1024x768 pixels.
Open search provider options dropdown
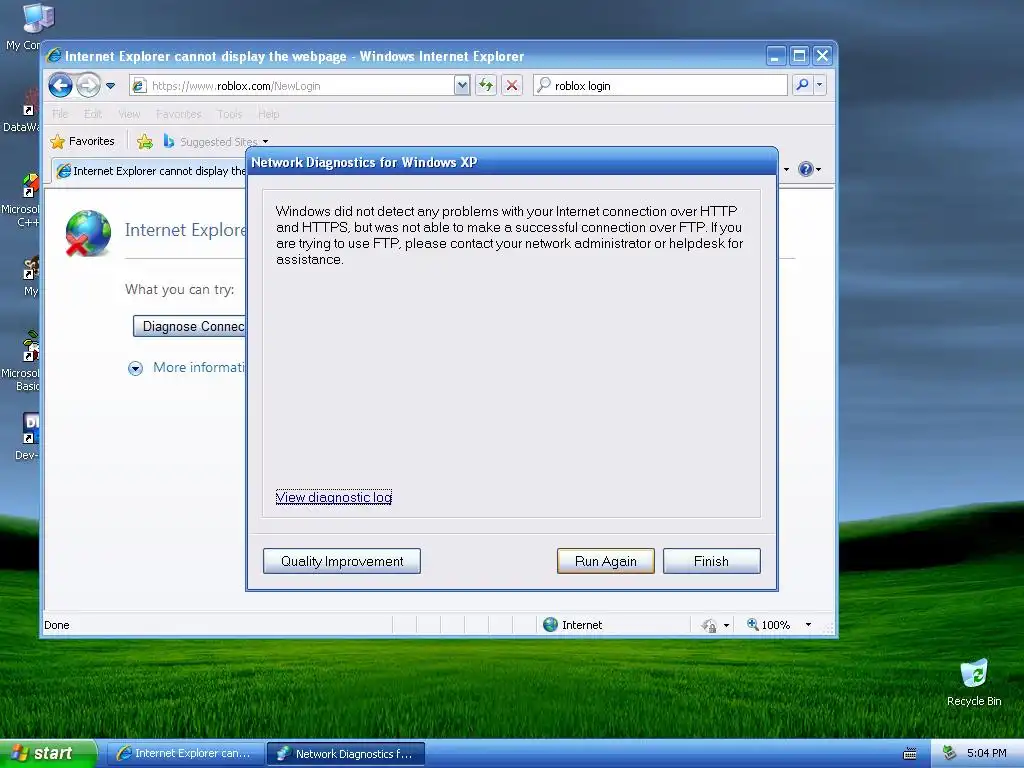click(x=820, y=86)
